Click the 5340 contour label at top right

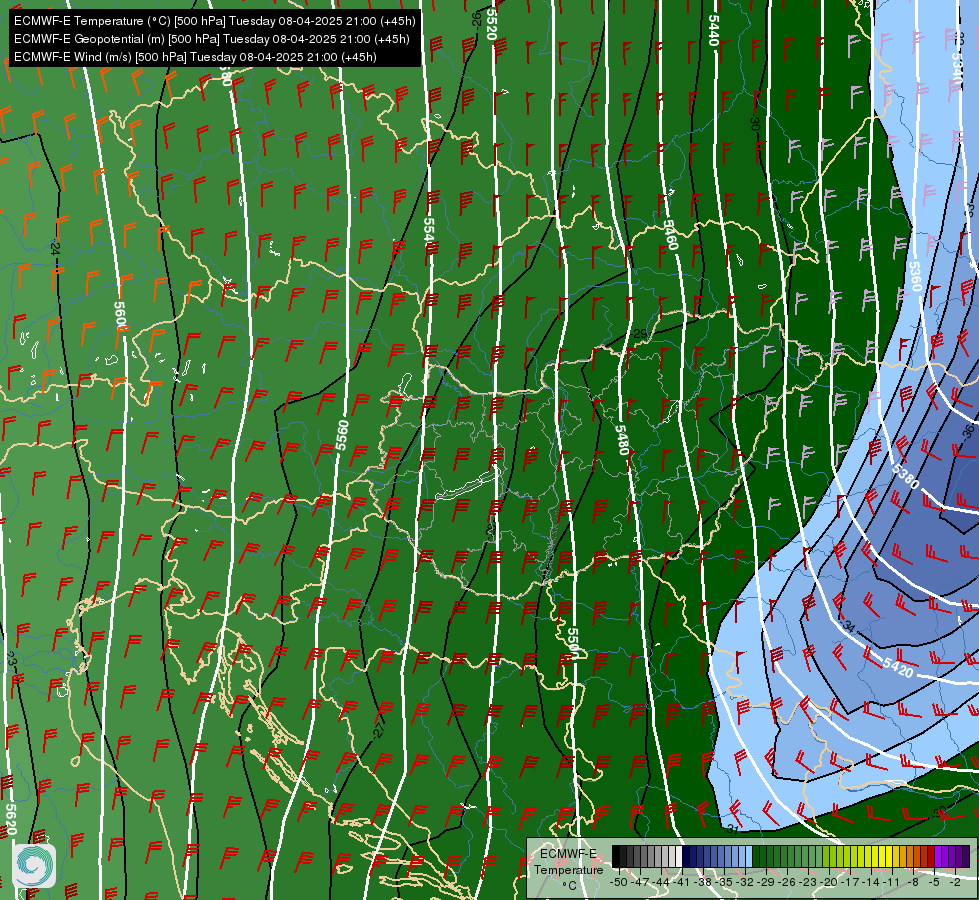(957, 67)
